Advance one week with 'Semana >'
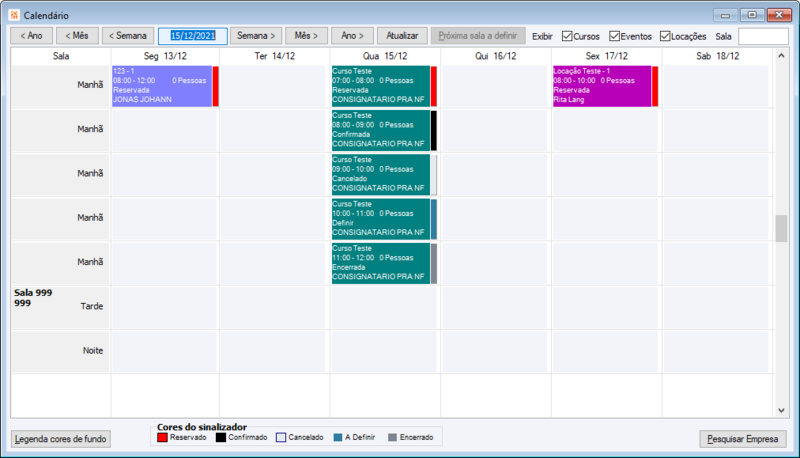Image resolution: width=800 pixels, height=458 pixels. (256, 36)
